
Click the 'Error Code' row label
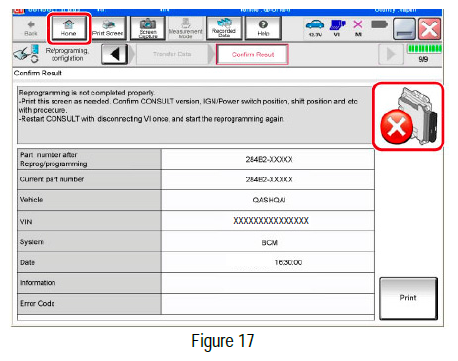coord(37,303)
